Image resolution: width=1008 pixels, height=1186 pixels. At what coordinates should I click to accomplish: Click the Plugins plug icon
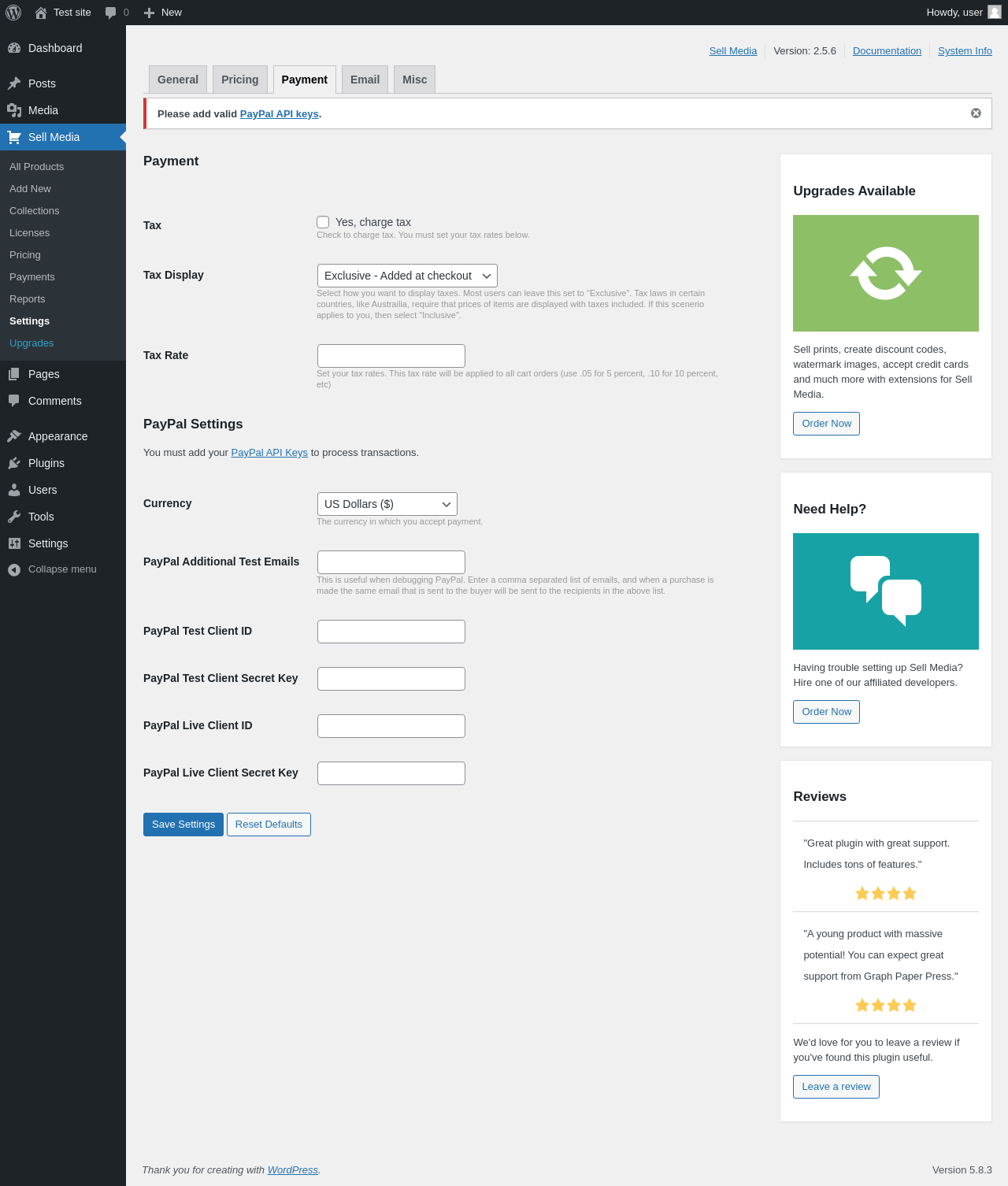14,463
